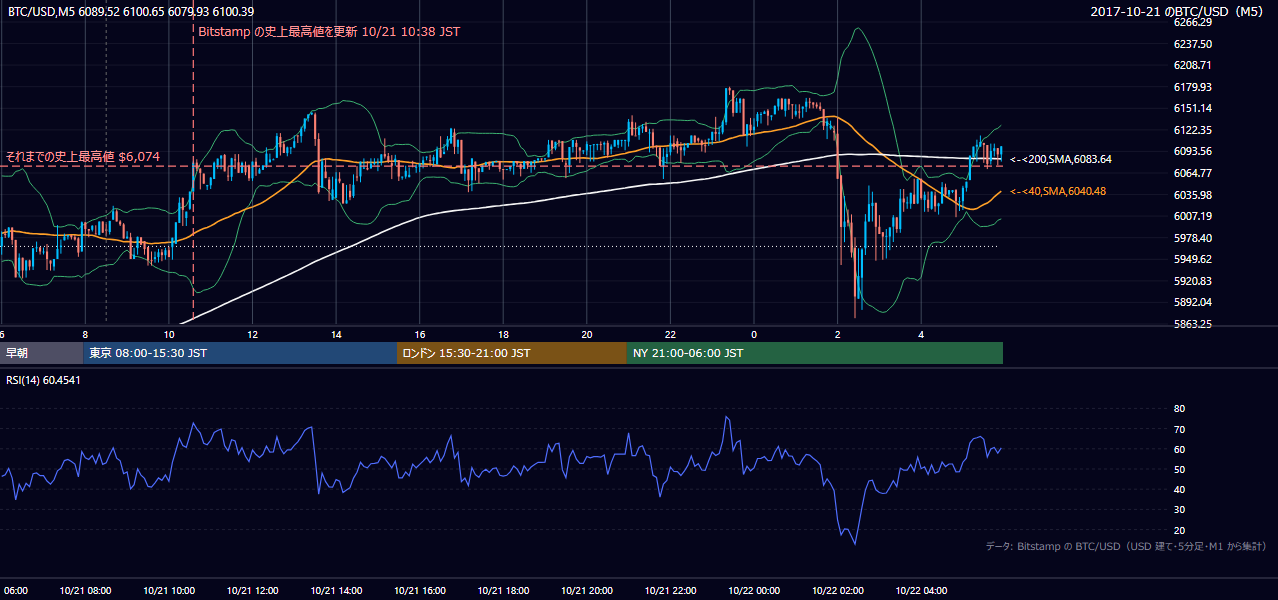Screen dimensions: 1278x600
Task: Select the NY 21:00-06:00 JST session bar
Action: click(815, 353)
